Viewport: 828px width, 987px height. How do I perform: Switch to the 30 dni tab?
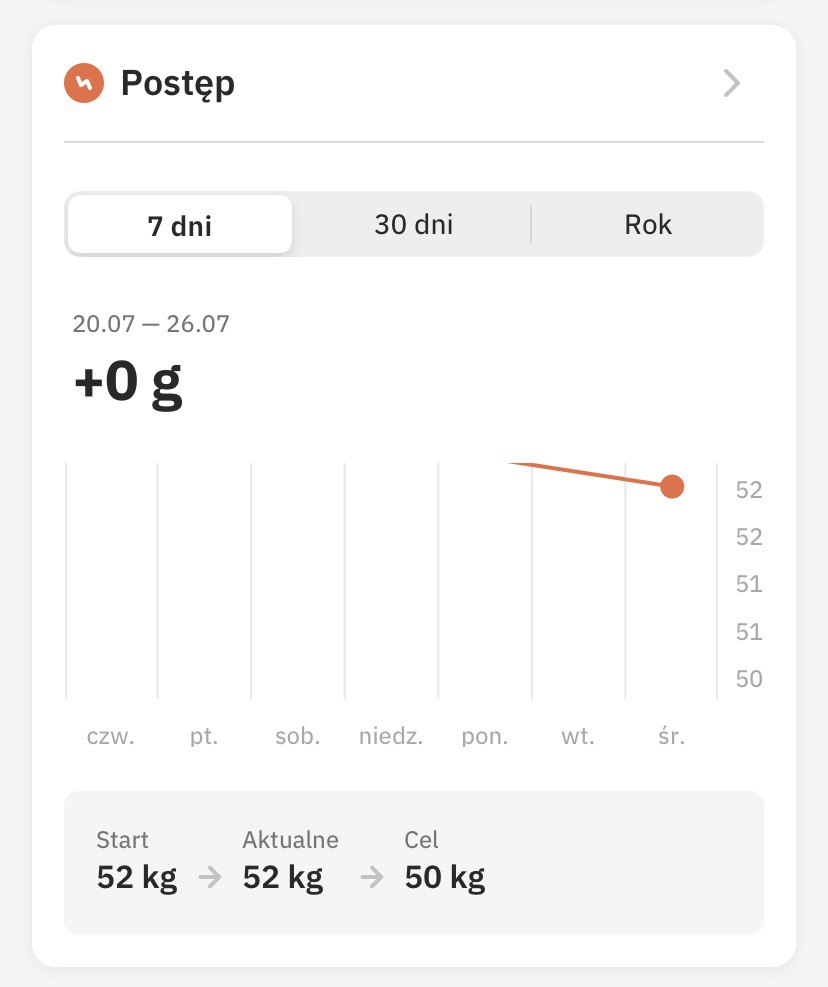pos(414,224)
